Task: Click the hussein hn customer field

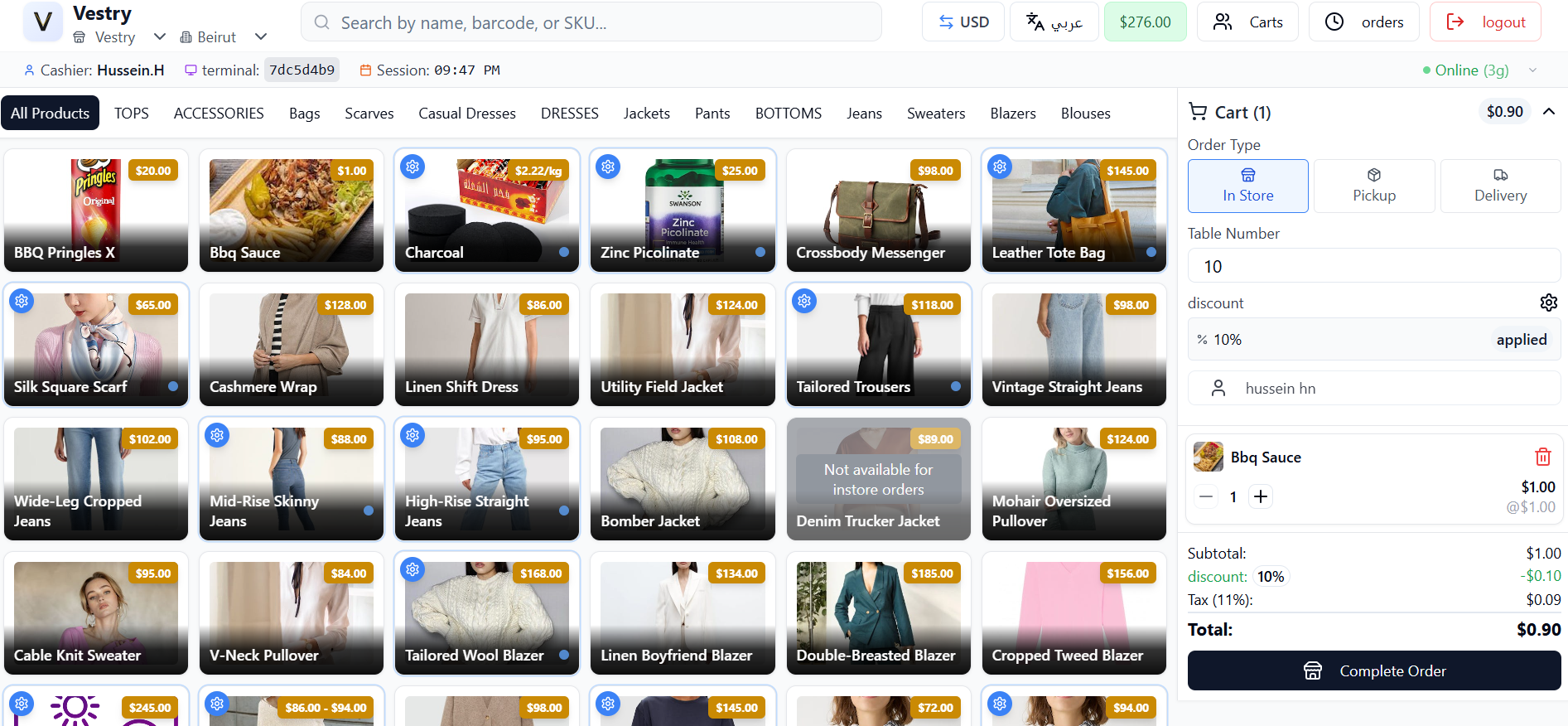Action: point(1374,388)
